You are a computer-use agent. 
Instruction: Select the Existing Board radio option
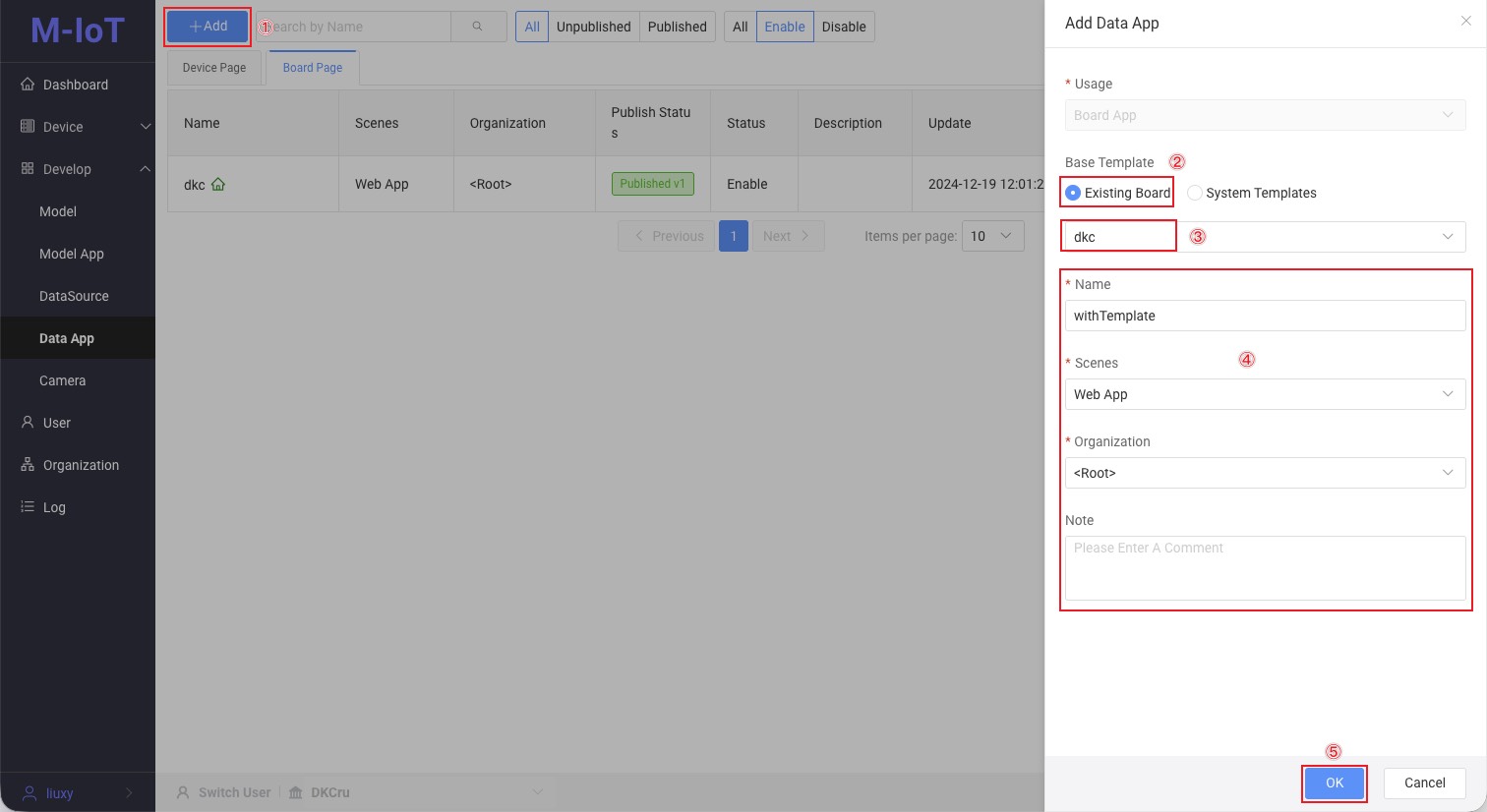(1073, 193)
